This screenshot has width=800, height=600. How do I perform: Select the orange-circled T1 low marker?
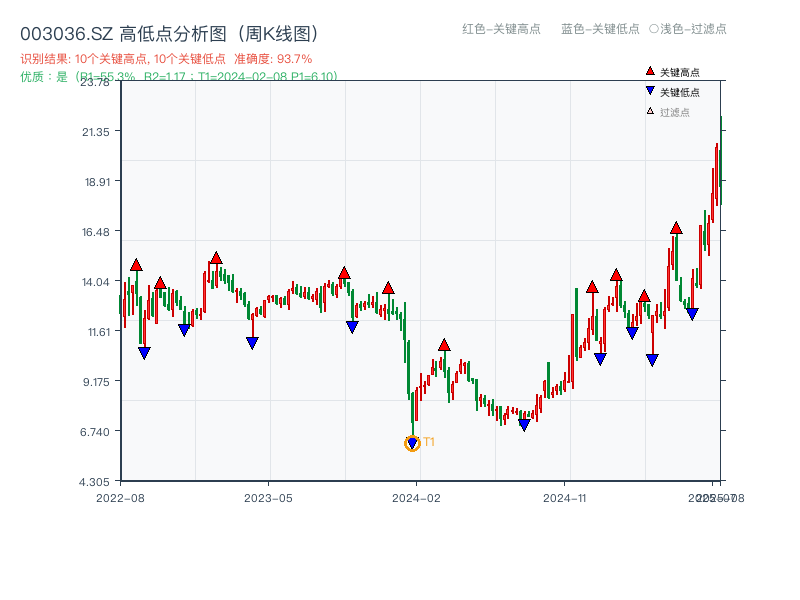pyautogui.click(x=412, y=443)
